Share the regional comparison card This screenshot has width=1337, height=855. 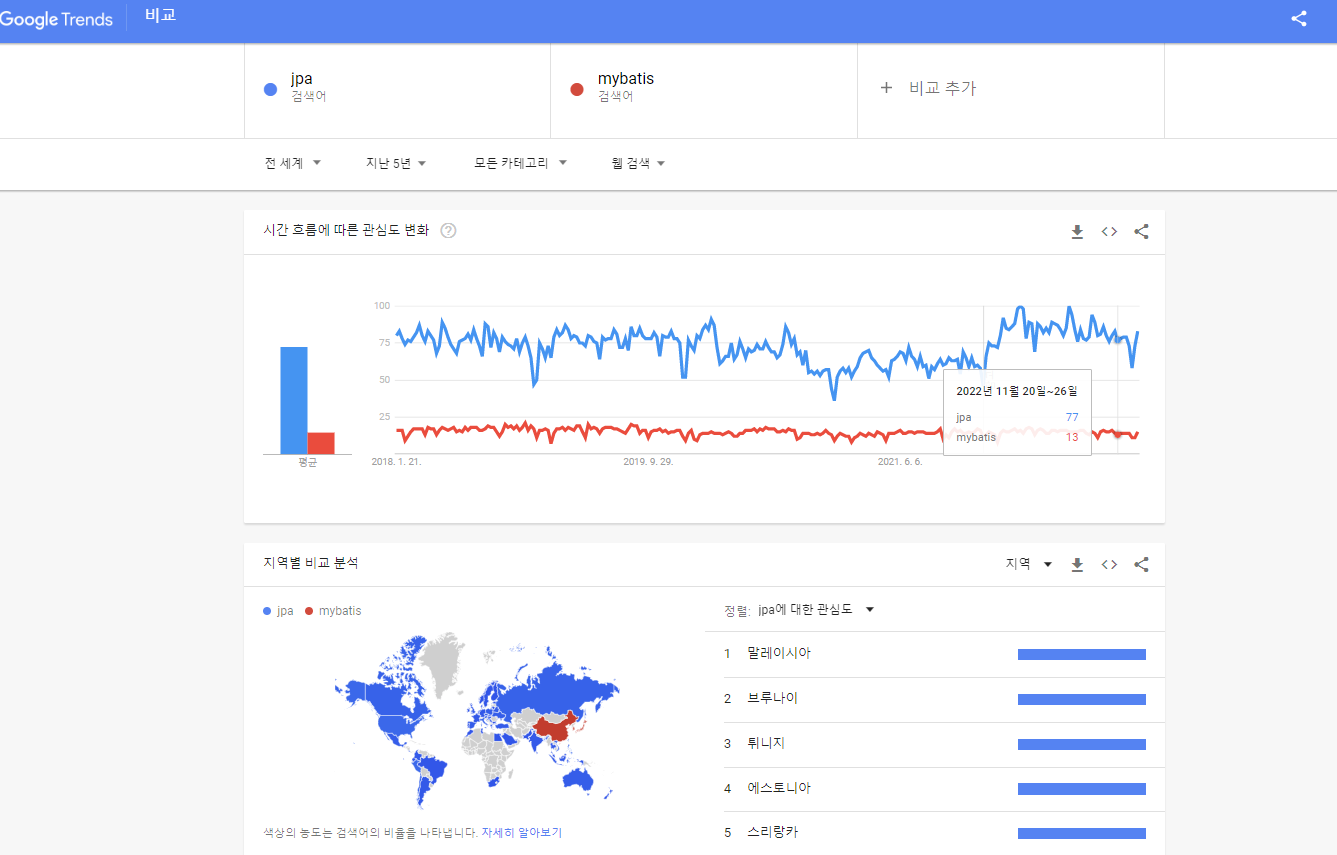click(x=1141, y=565)
